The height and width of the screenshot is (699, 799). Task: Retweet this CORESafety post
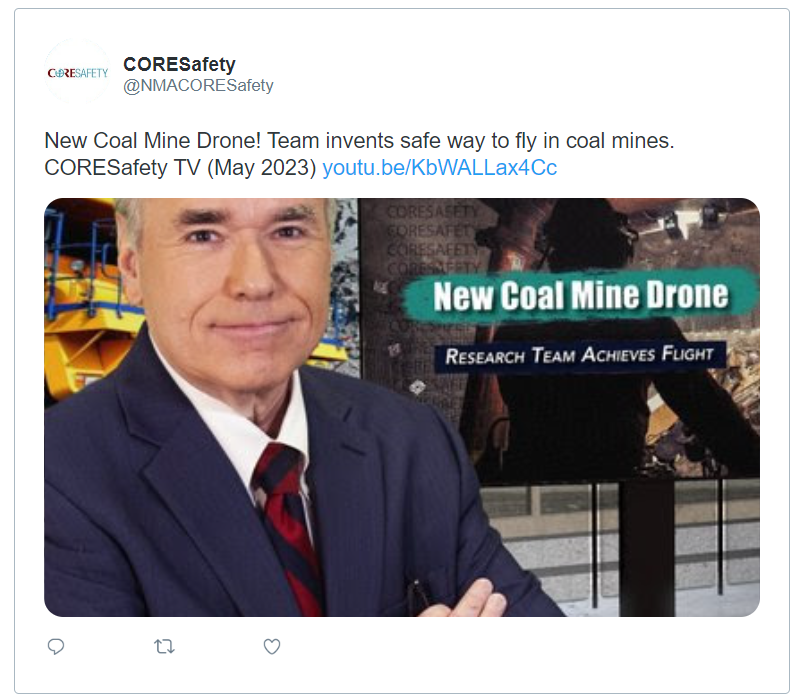point(164,647)
